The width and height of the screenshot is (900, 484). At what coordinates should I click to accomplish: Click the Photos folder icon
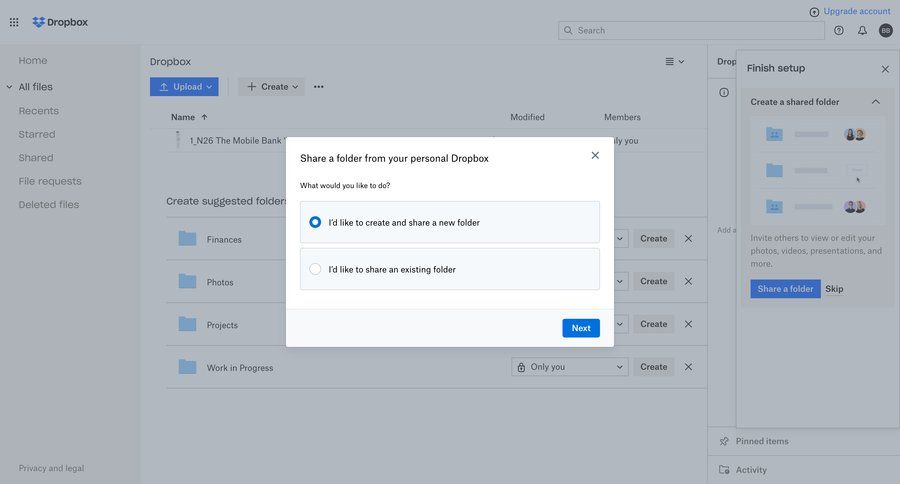pos(187,281)
